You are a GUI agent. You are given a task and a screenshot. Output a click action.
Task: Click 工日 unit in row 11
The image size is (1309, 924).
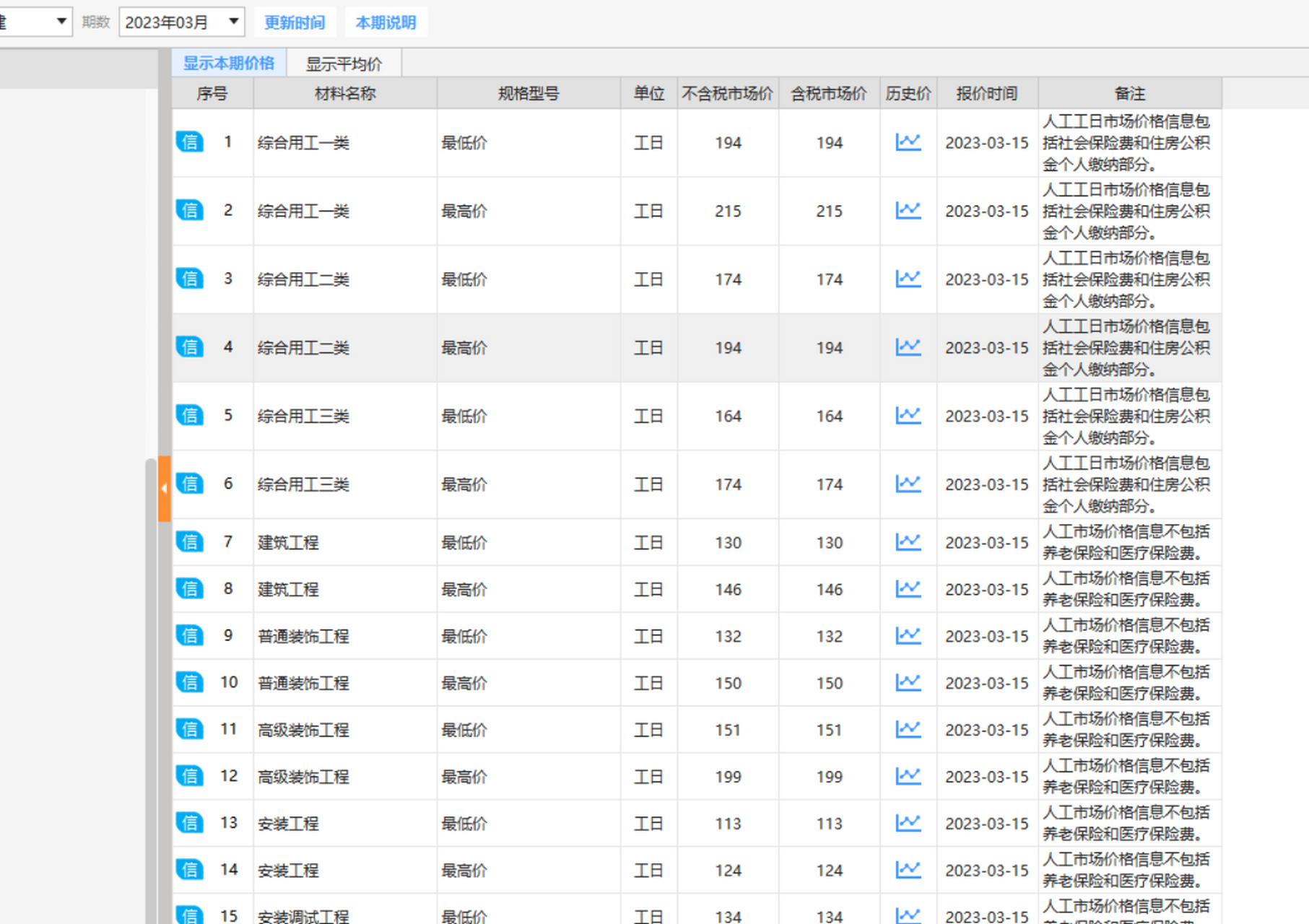click(648, 730)
